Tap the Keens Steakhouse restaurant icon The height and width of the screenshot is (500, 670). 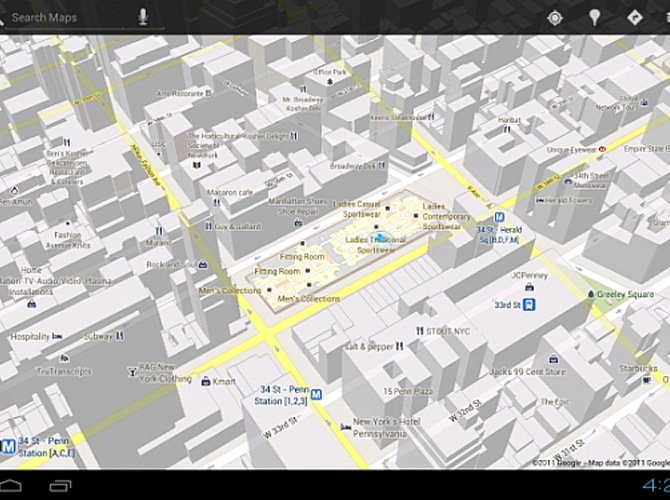point(432,117)
